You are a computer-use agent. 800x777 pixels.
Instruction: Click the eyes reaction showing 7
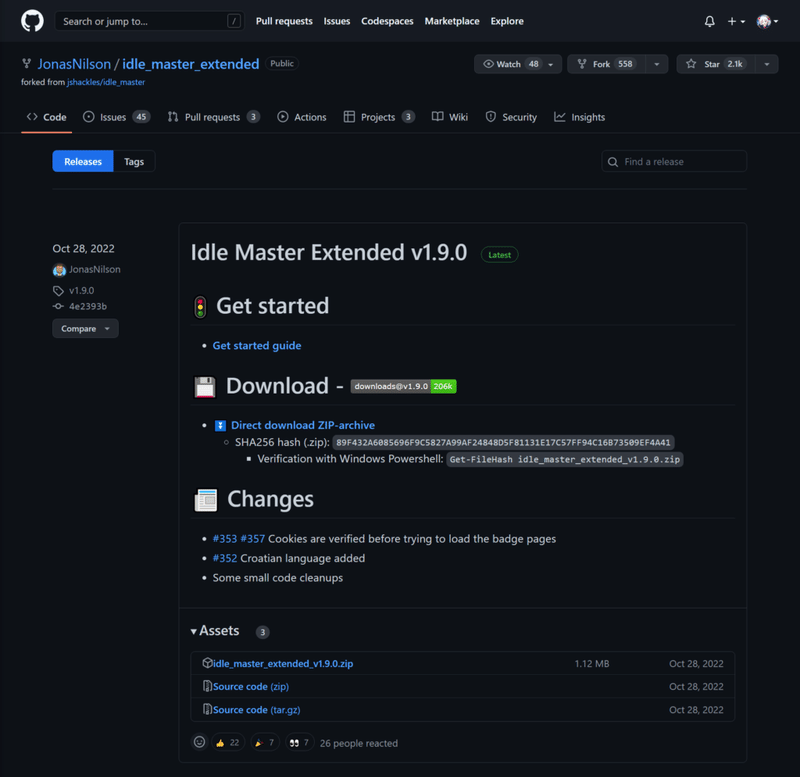click(297, 742)
